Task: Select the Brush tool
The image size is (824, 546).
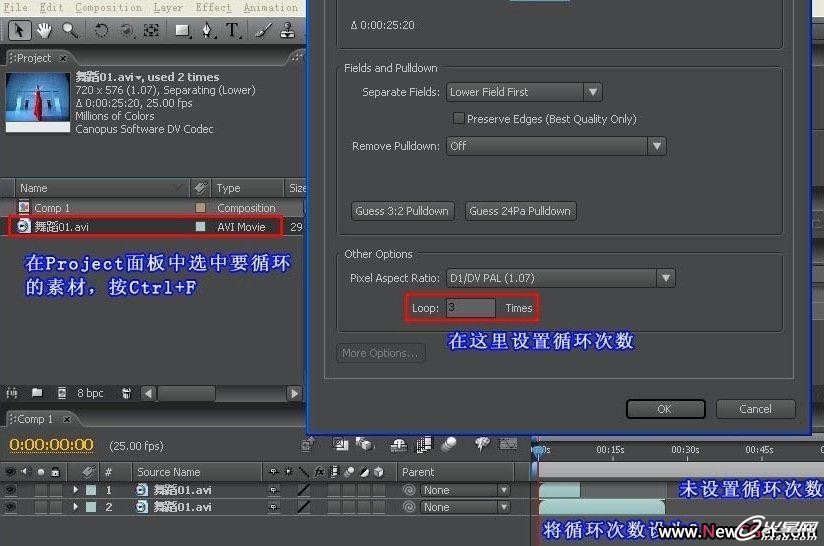Action: coord(261,30)
